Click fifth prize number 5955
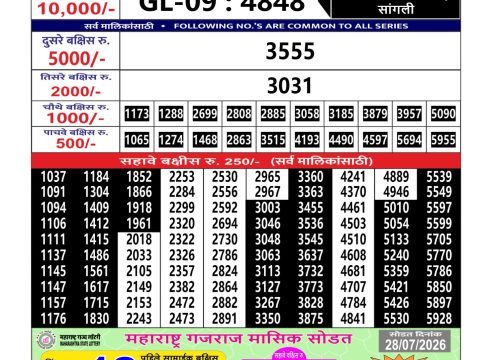Image resolution: width=480 pixels, height=360 pixels. [443, 140]
